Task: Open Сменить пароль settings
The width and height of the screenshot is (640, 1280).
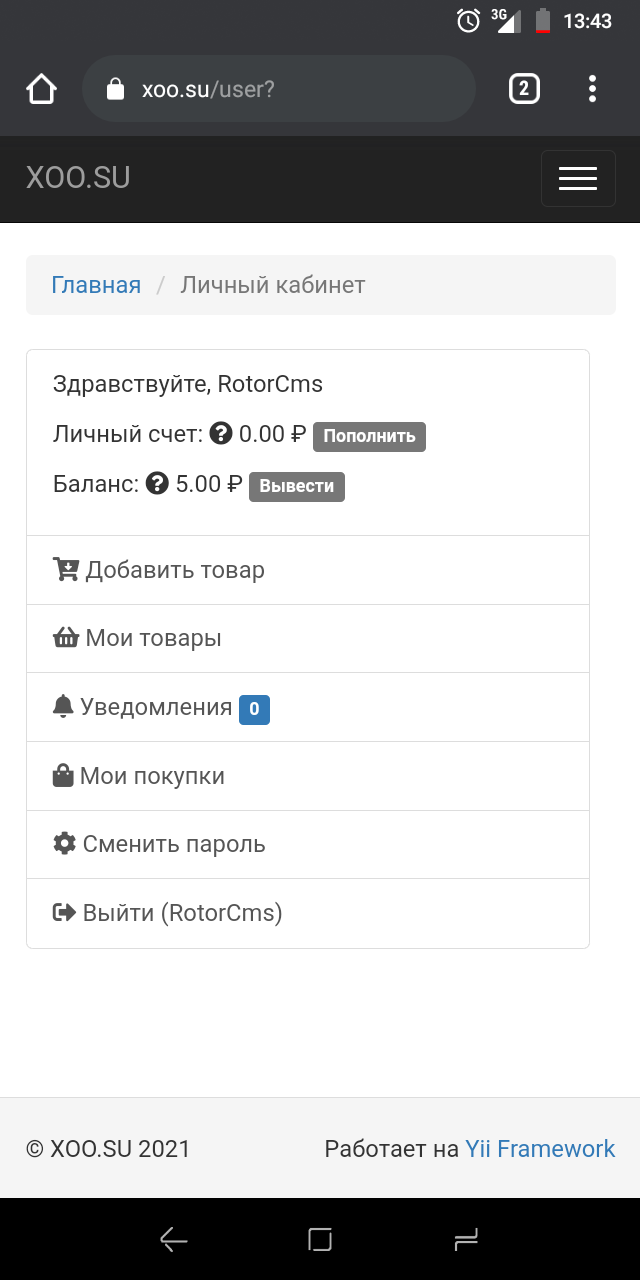Action: point(174,844)
